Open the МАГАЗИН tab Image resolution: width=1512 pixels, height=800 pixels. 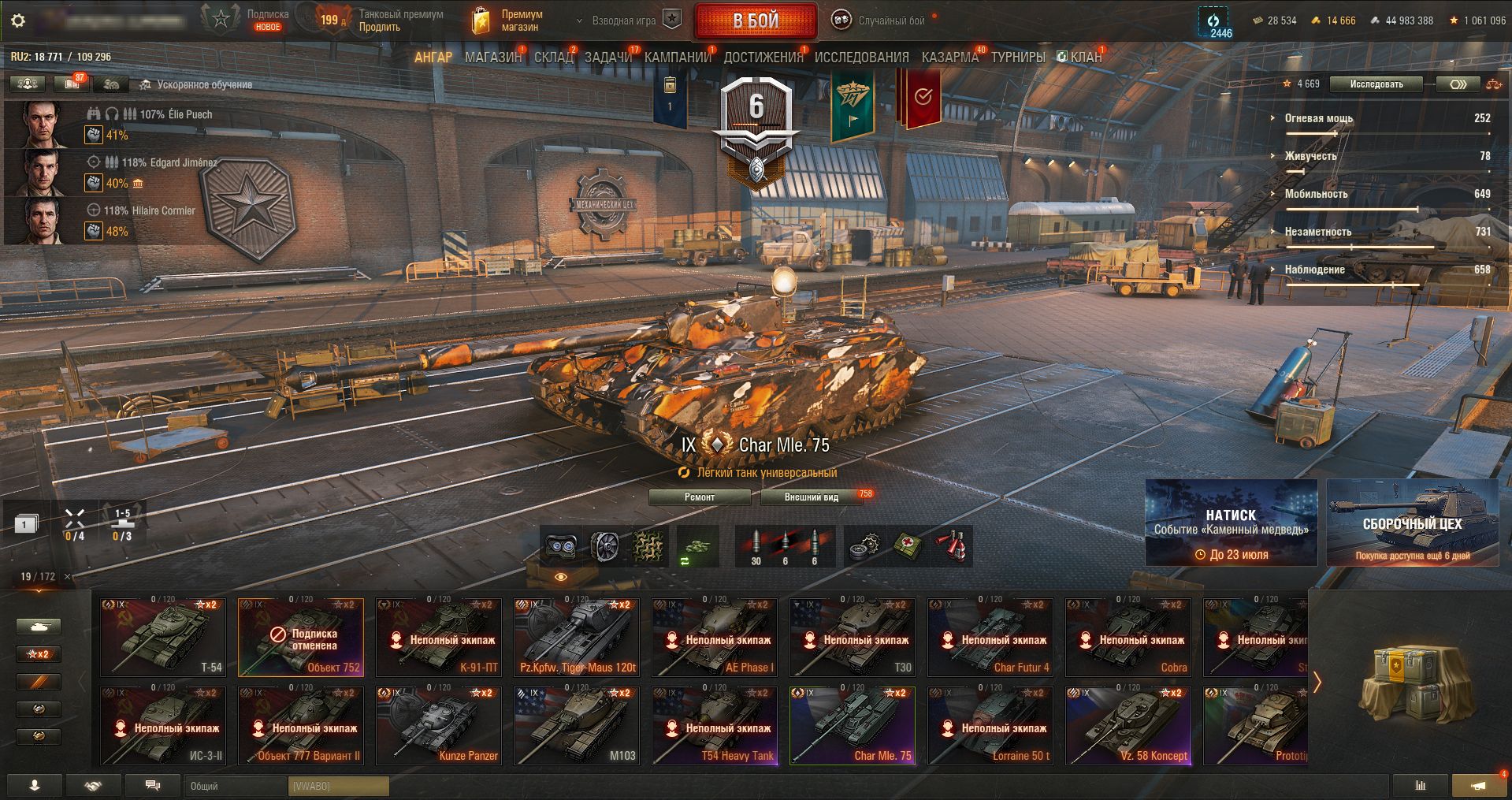coord(493,58)
